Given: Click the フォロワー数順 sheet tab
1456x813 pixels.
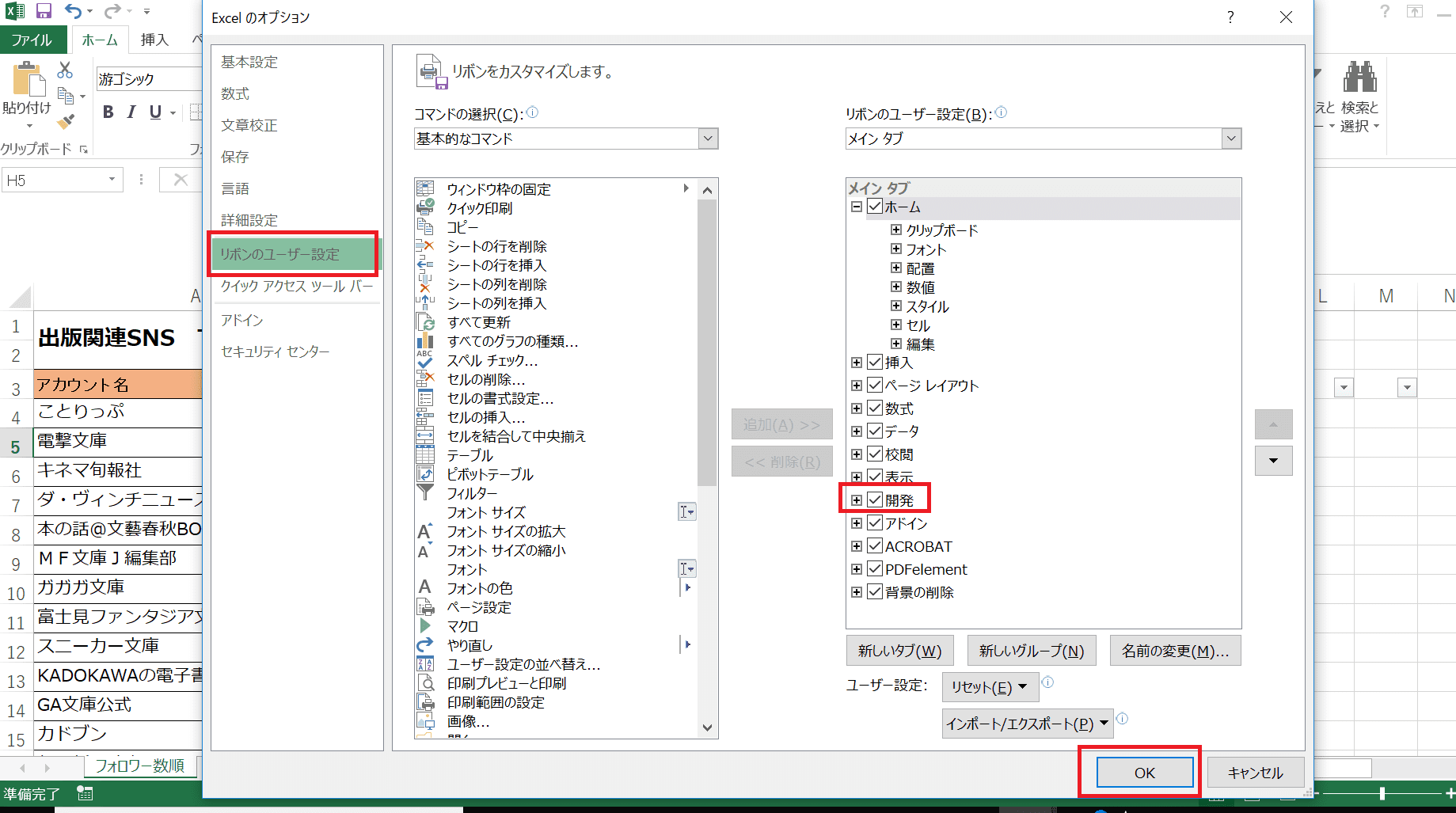Looking at the screenshot, I should tap(140, 766).
